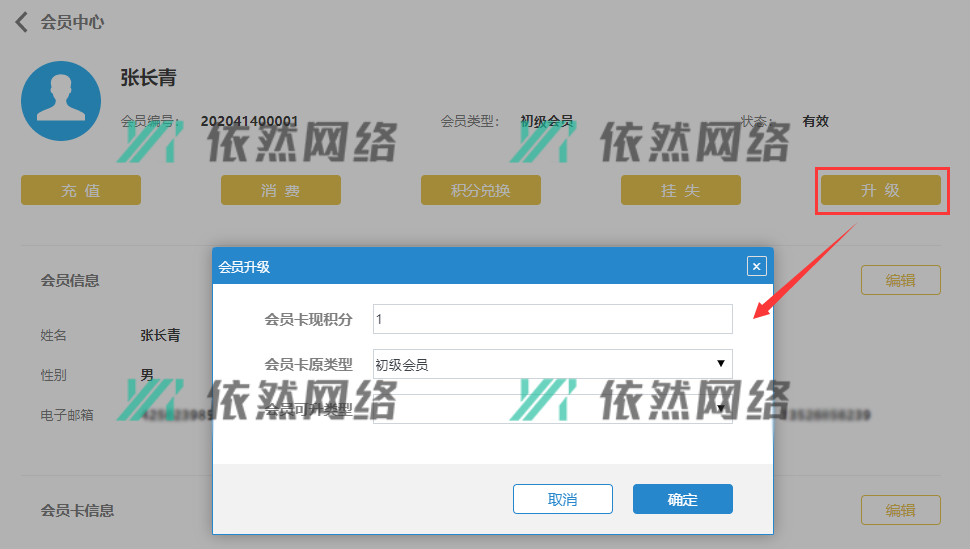The height and width of the screenshot is (549, 970).
Task: Click the member number 202041400001
Action: pos(249,121)
